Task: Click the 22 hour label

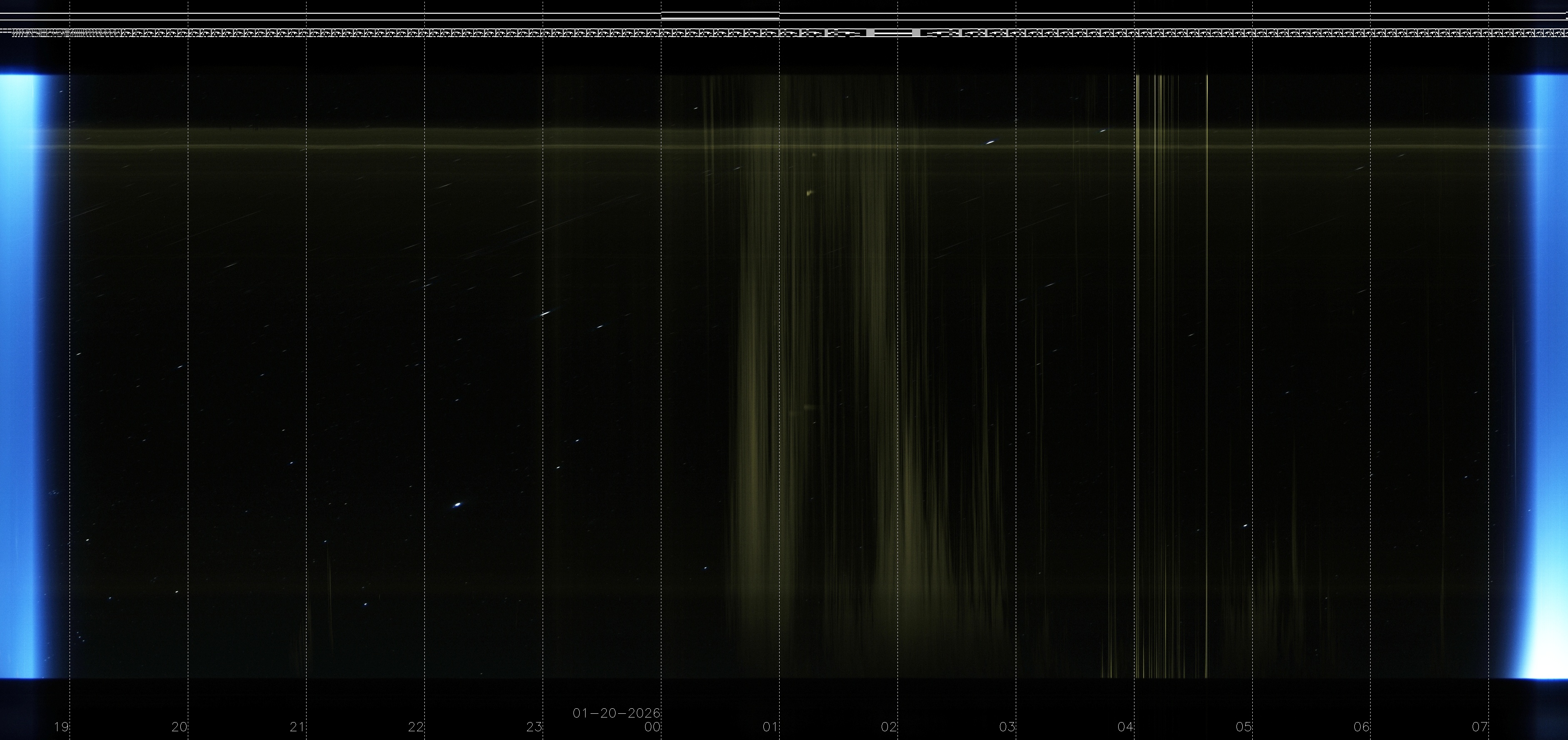Action: [x=415, y=727]
